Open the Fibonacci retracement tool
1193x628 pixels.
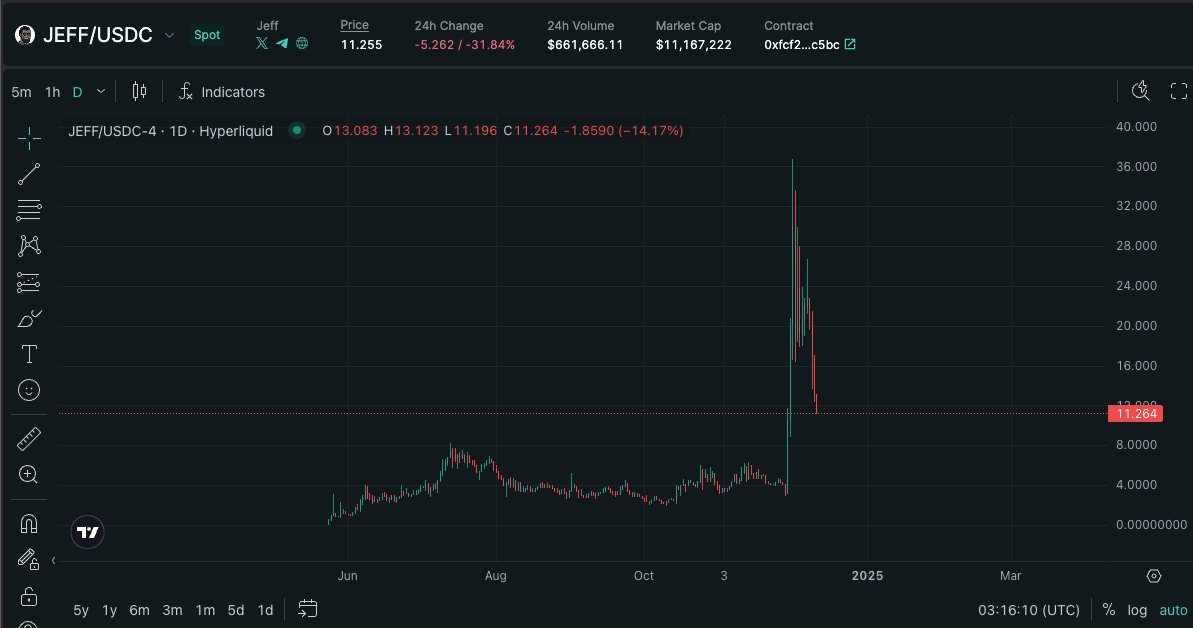pyautogui.click(x=29, y=209)
